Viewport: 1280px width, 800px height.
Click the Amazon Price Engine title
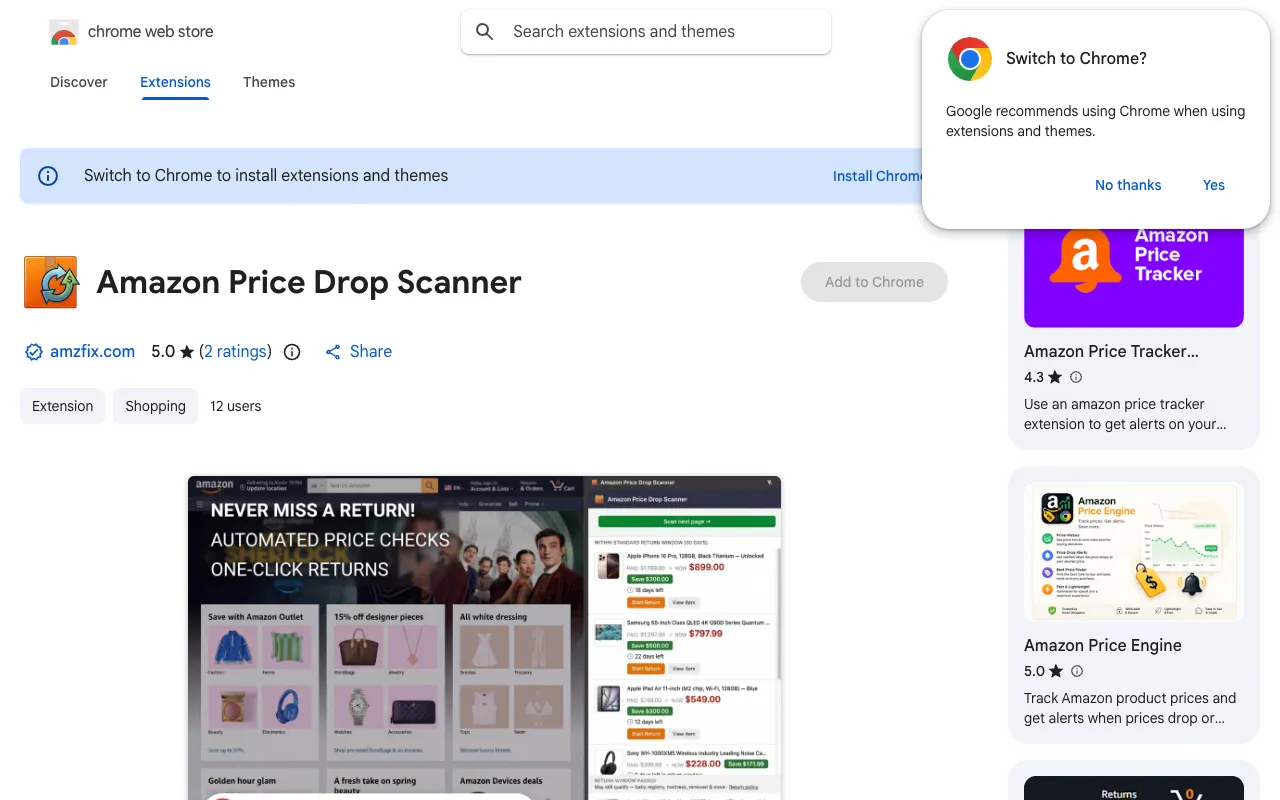(1103, 645)
